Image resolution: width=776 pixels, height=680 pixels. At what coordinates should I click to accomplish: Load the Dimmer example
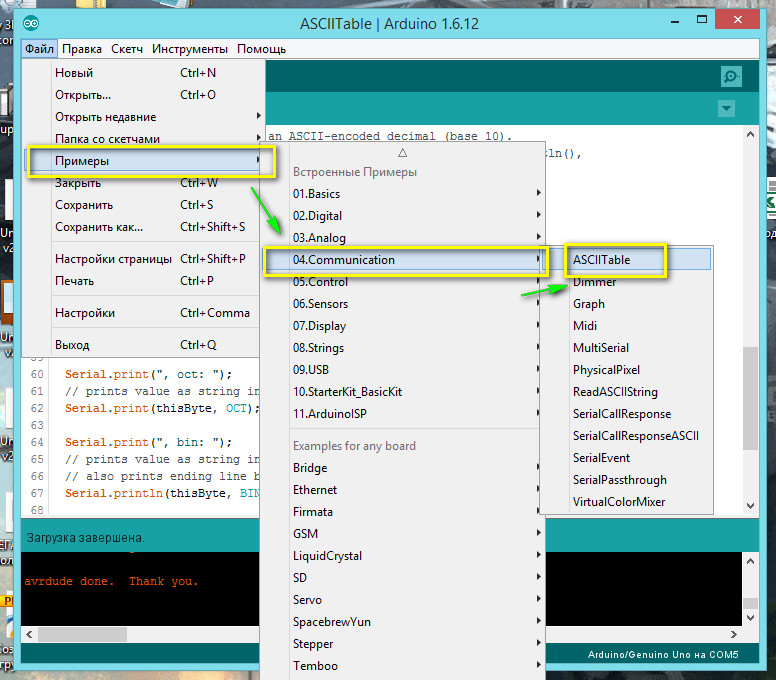[x=627, y=282]
